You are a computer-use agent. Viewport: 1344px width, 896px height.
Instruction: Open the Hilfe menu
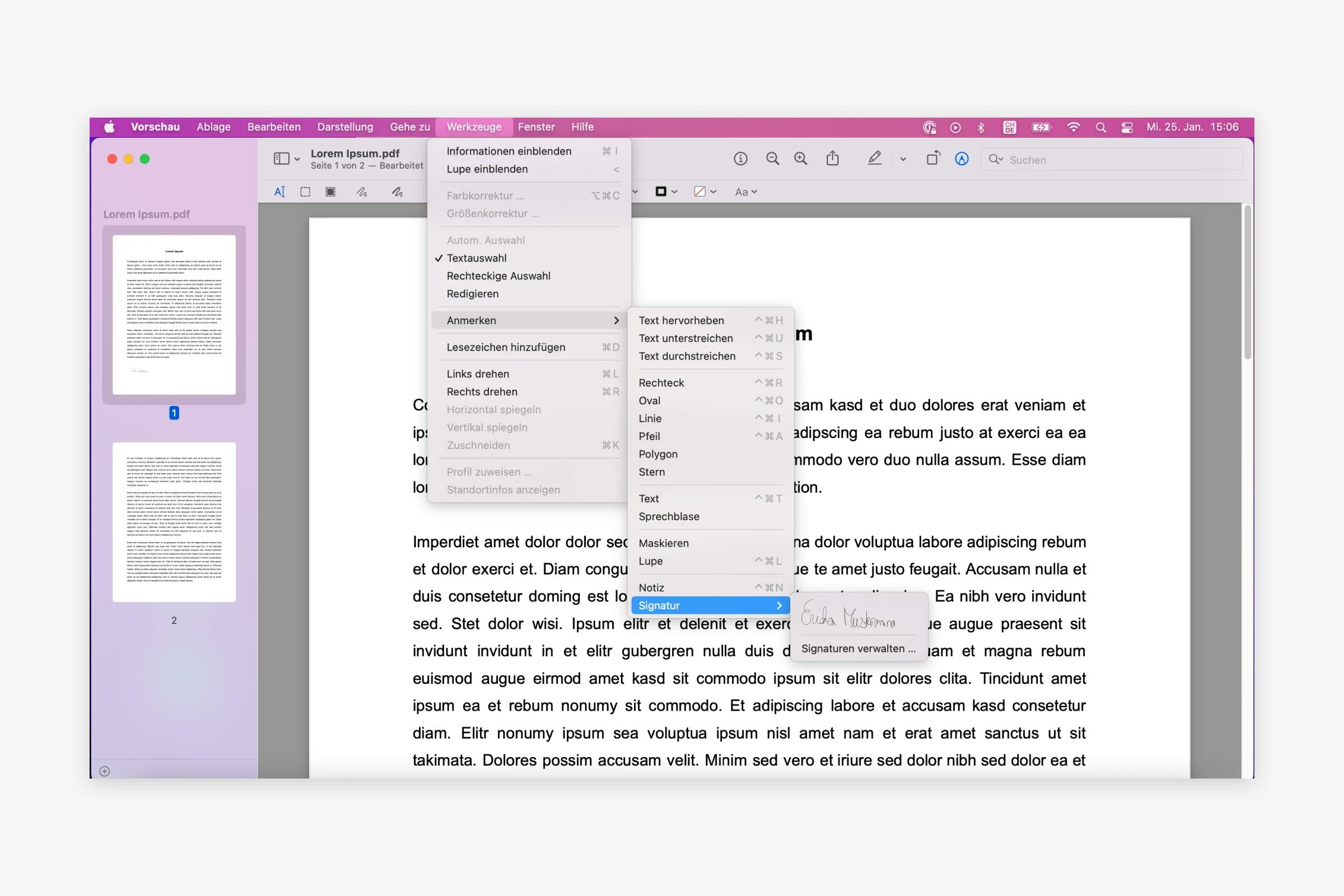pos(582,127)
